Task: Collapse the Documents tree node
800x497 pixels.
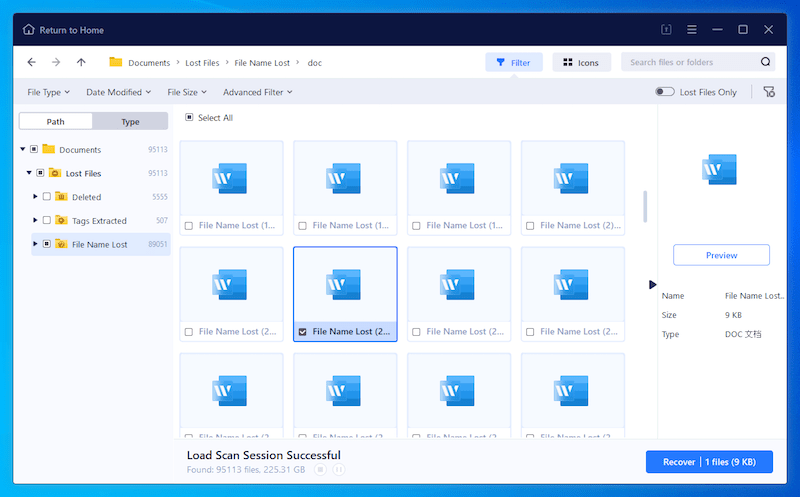Action: pos(22,149)
